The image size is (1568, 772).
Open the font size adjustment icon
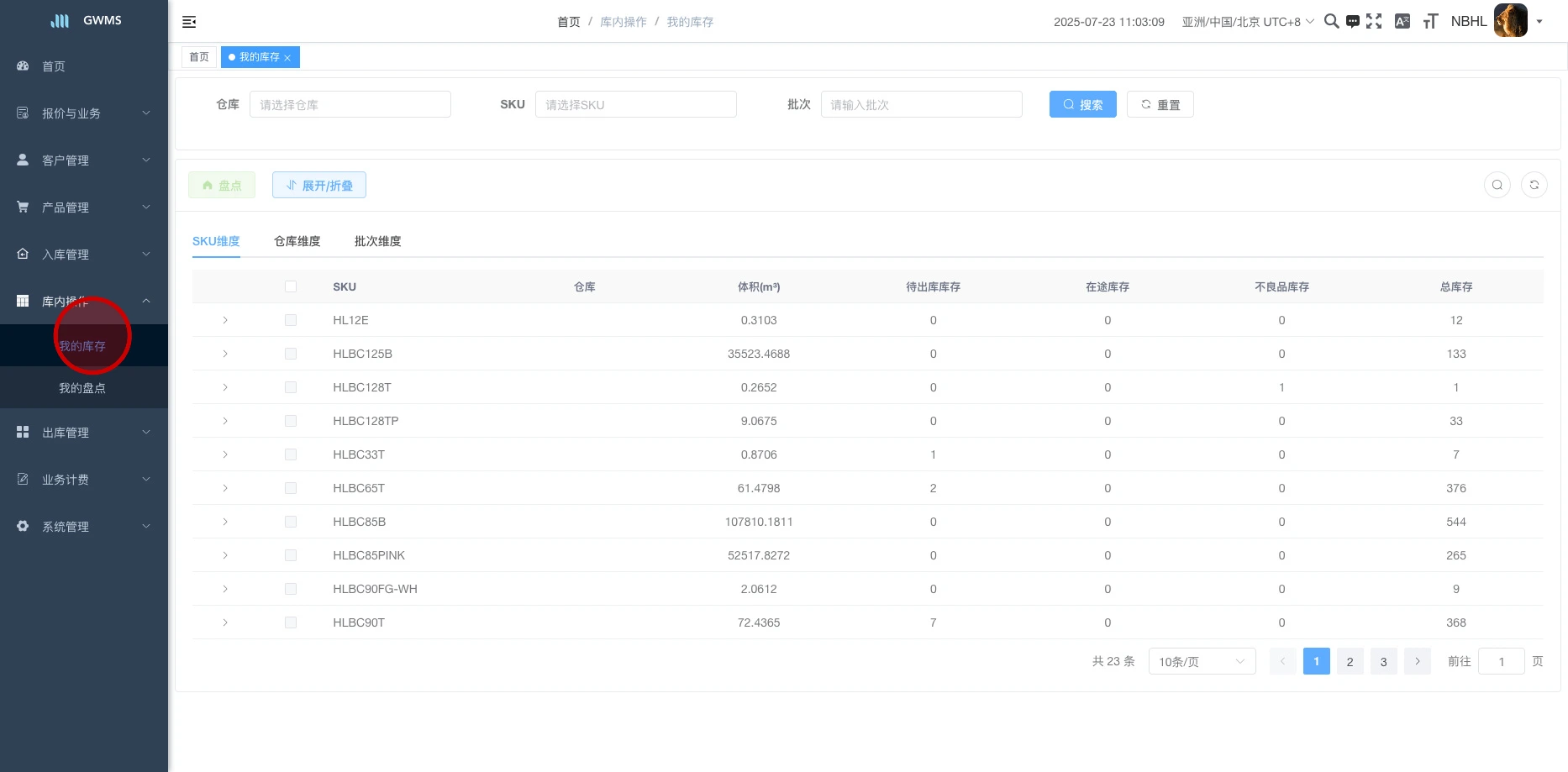tap(1430, 21)
